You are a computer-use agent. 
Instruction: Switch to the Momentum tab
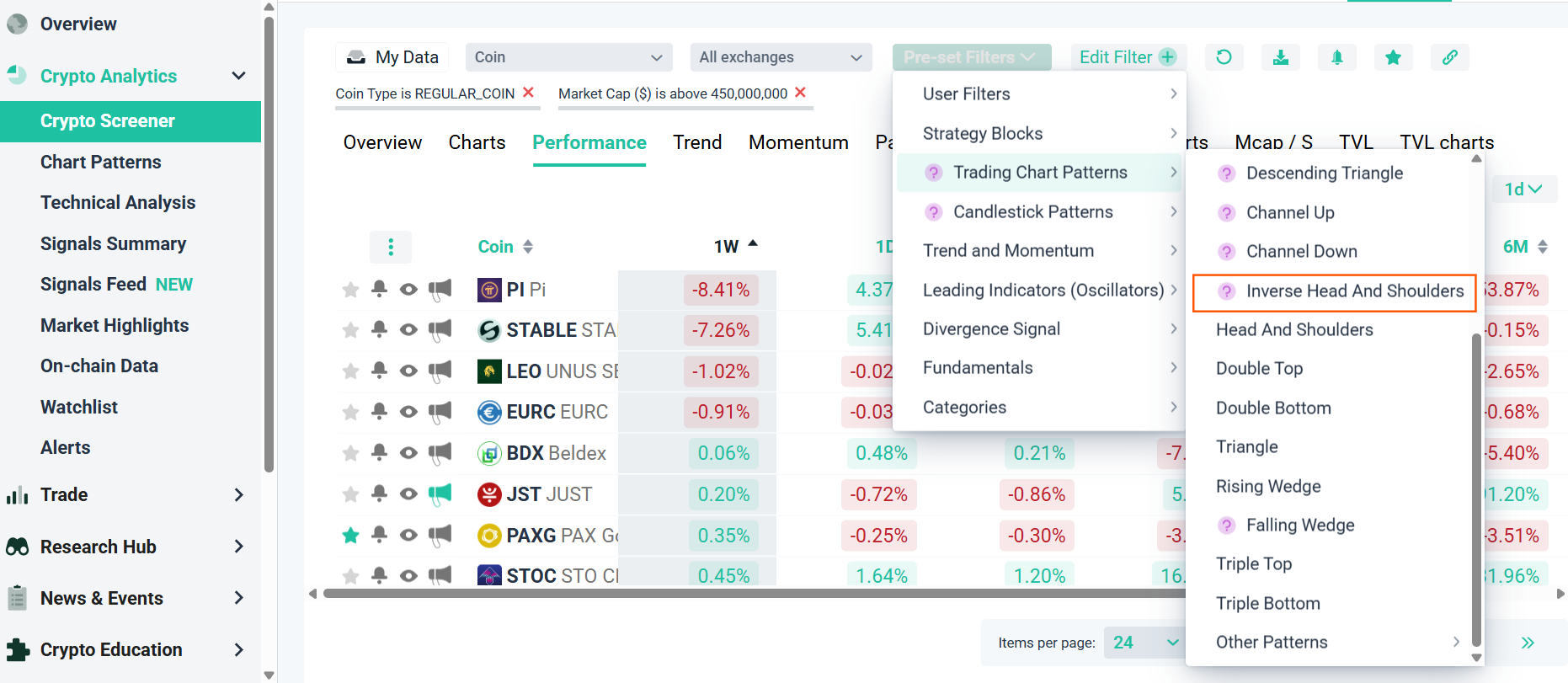coord(798,142)
